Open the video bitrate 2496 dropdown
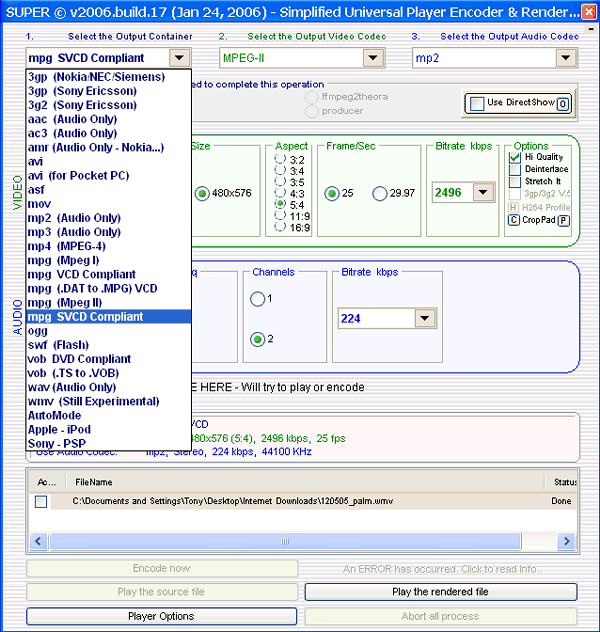The width and height of the screenshot is (600, 632). coord(483,192)
